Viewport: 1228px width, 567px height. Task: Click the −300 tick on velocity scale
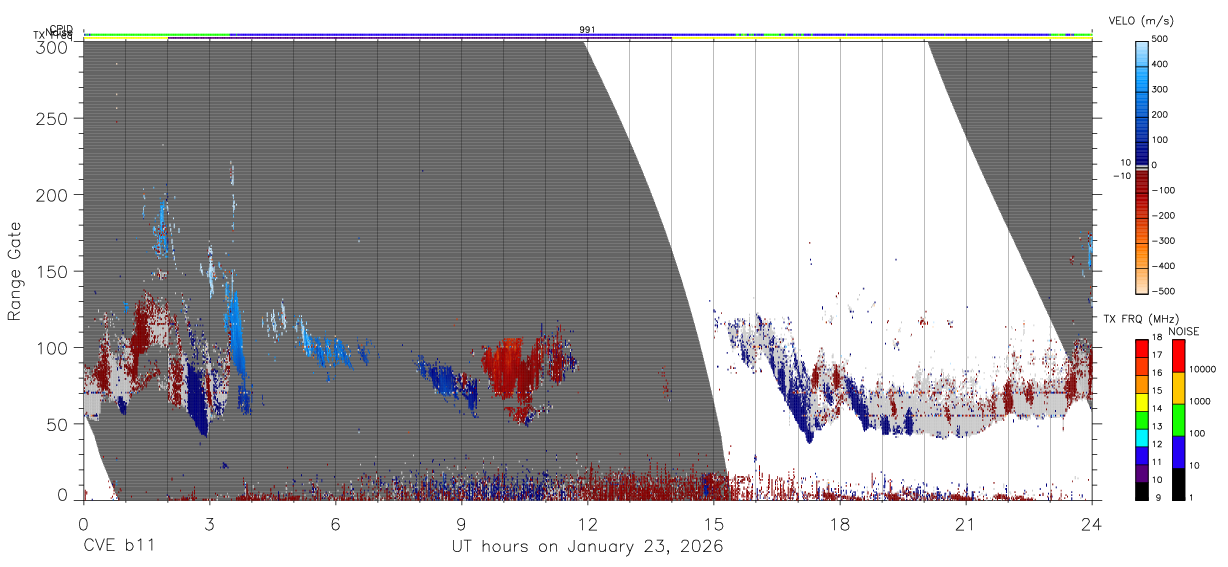[1162, 241]
